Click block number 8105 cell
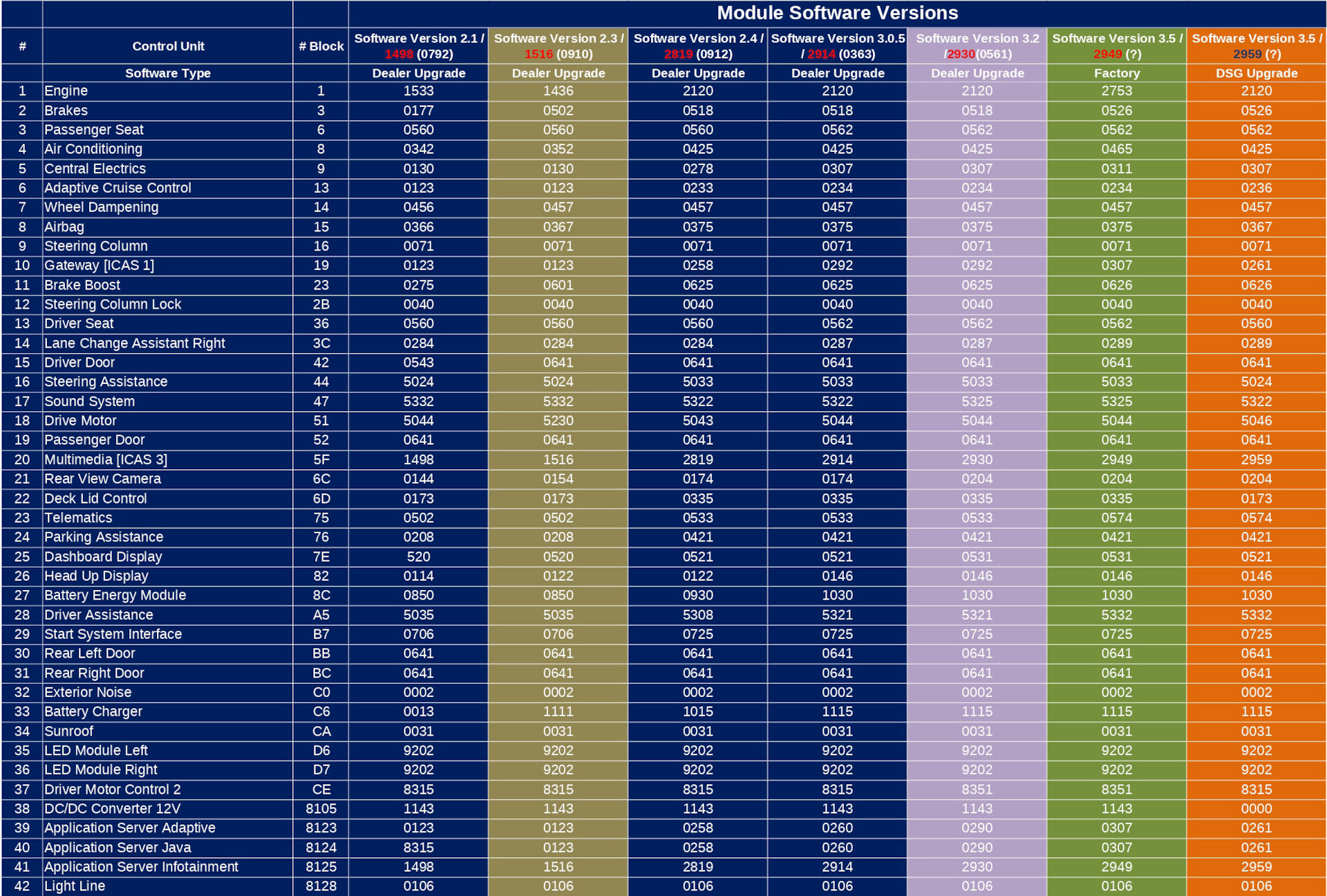Screen dimensions: 1327x896 (x=321, y=808)
